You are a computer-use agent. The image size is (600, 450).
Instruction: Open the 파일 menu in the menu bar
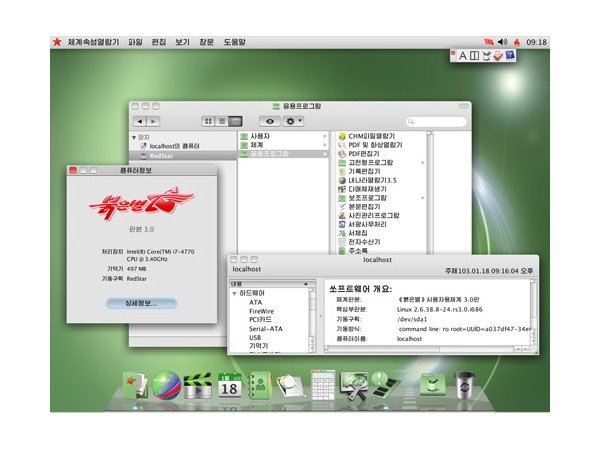pos(135,42)
